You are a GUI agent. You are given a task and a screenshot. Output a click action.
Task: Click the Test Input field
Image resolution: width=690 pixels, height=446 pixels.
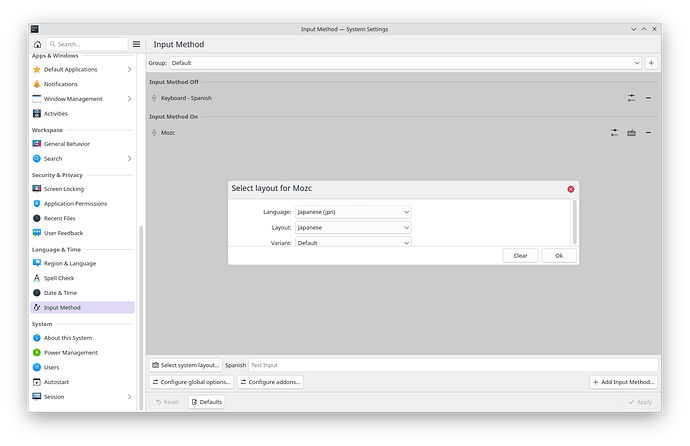453,365
